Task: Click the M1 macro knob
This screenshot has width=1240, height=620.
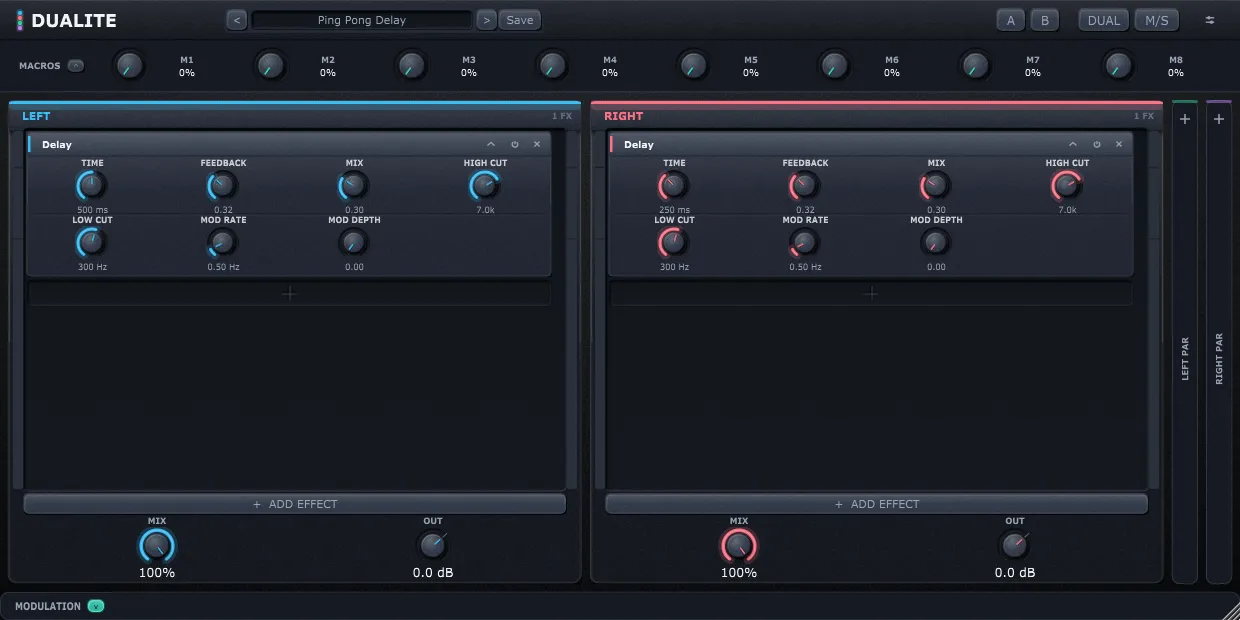Action: click(128, 66)
